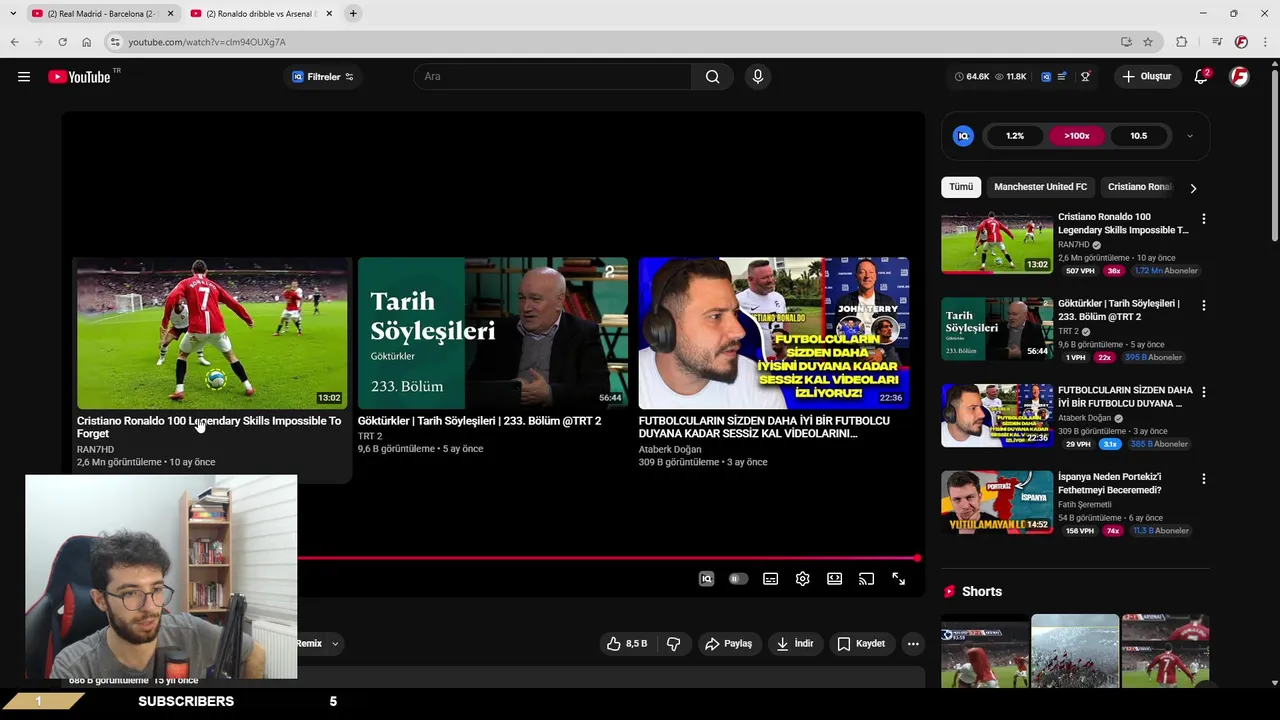
Task: Click the vidIQ player control icon
Action: [706, 579]
